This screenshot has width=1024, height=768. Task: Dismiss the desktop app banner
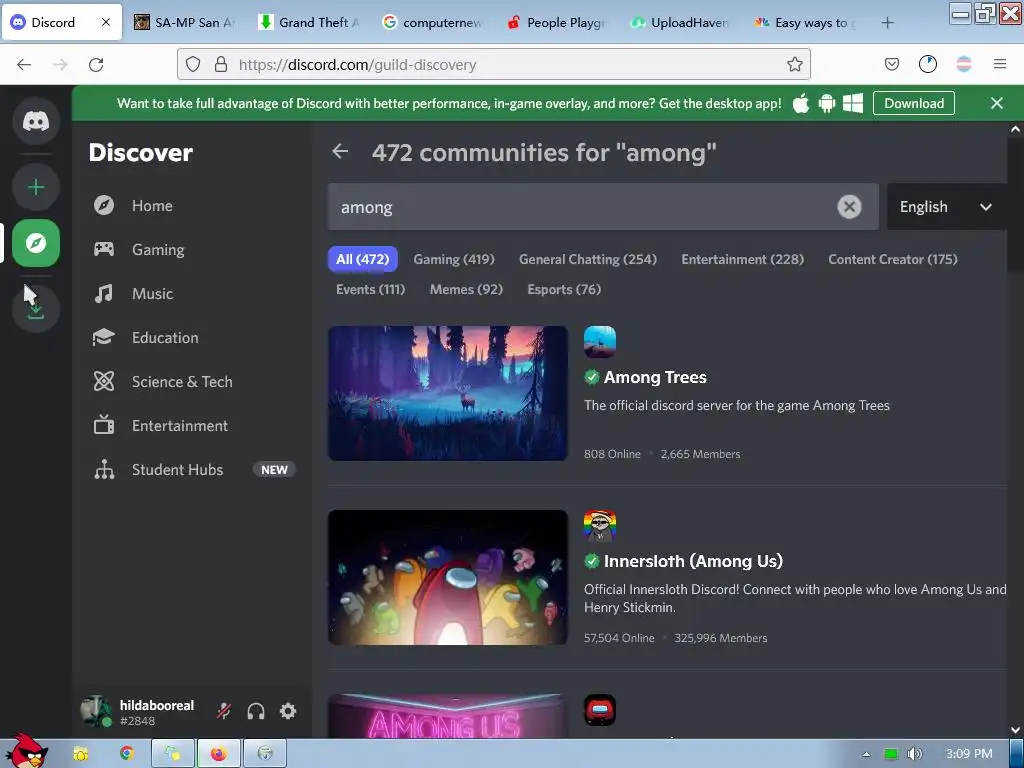coord(997,103)
